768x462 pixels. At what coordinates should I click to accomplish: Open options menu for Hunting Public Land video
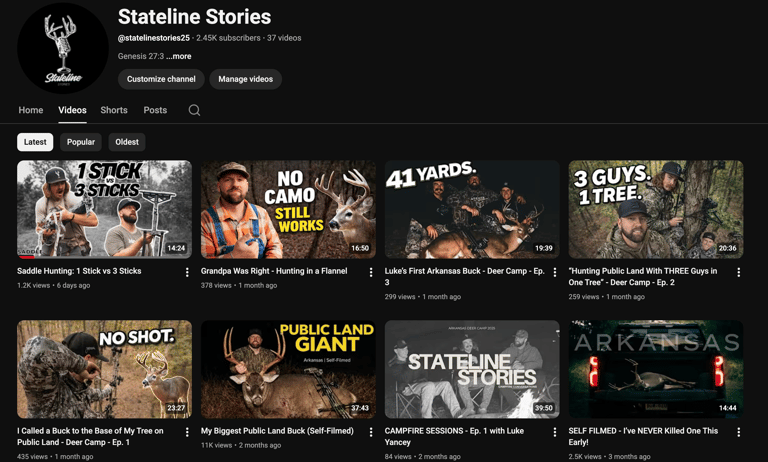(x=739, y=272)
